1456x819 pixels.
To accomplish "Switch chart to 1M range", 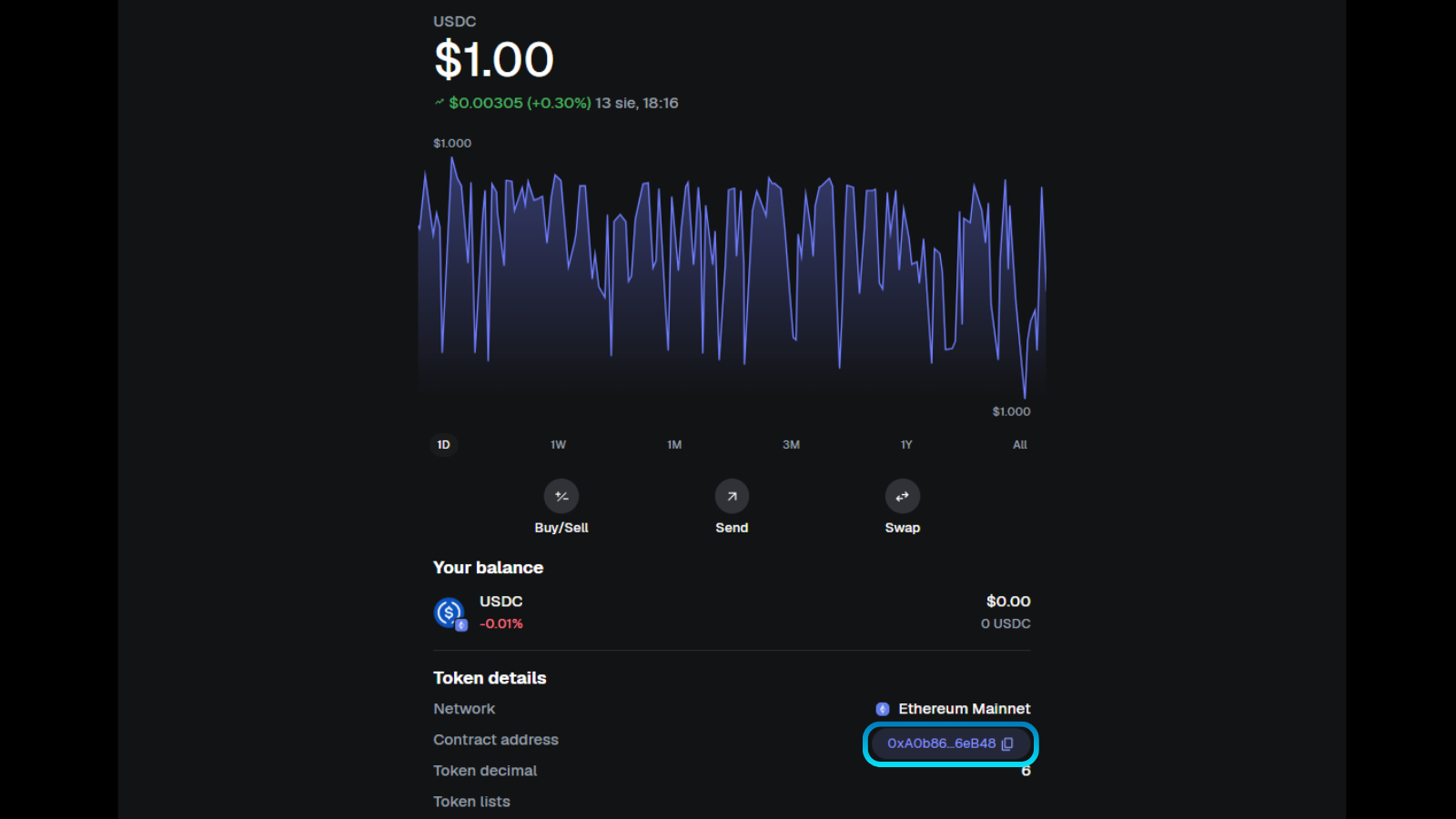I will click(674, 445).
